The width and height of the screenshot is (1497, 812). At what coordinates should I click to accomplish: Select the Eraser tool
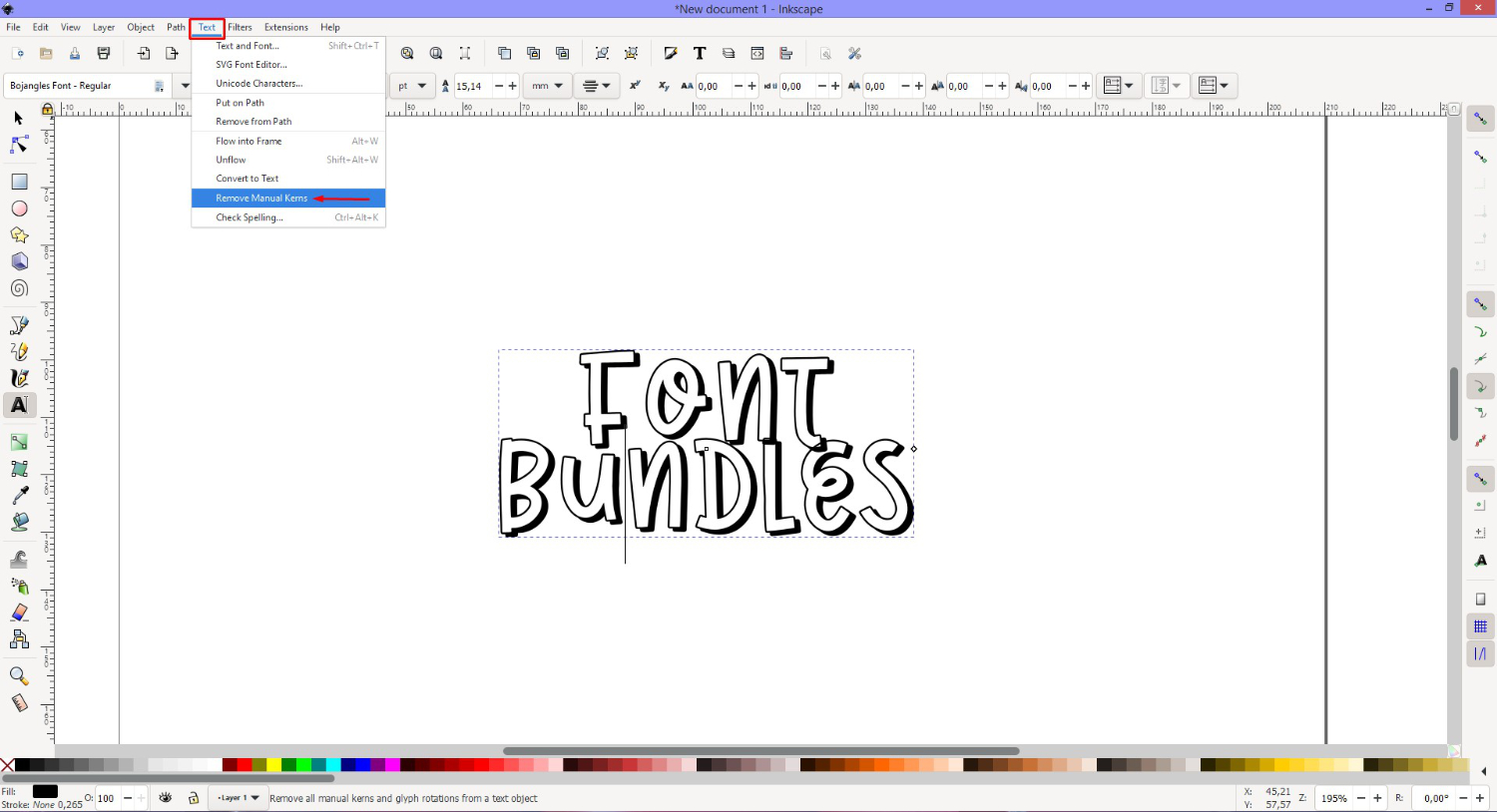pyautogui.click(x=19, y=612)
